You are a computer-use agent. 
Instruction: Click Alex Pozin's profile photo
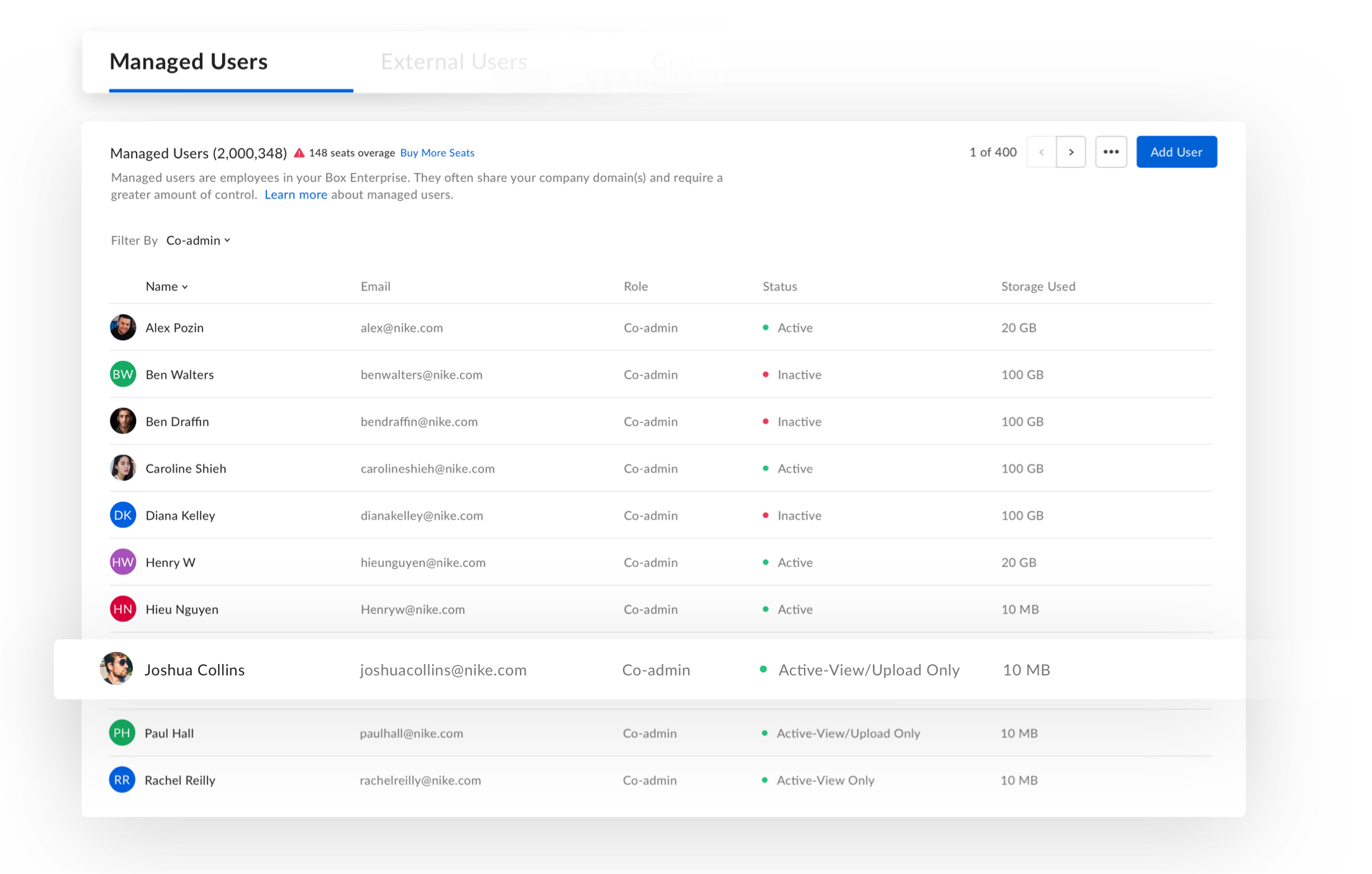(x=123, y=328)
